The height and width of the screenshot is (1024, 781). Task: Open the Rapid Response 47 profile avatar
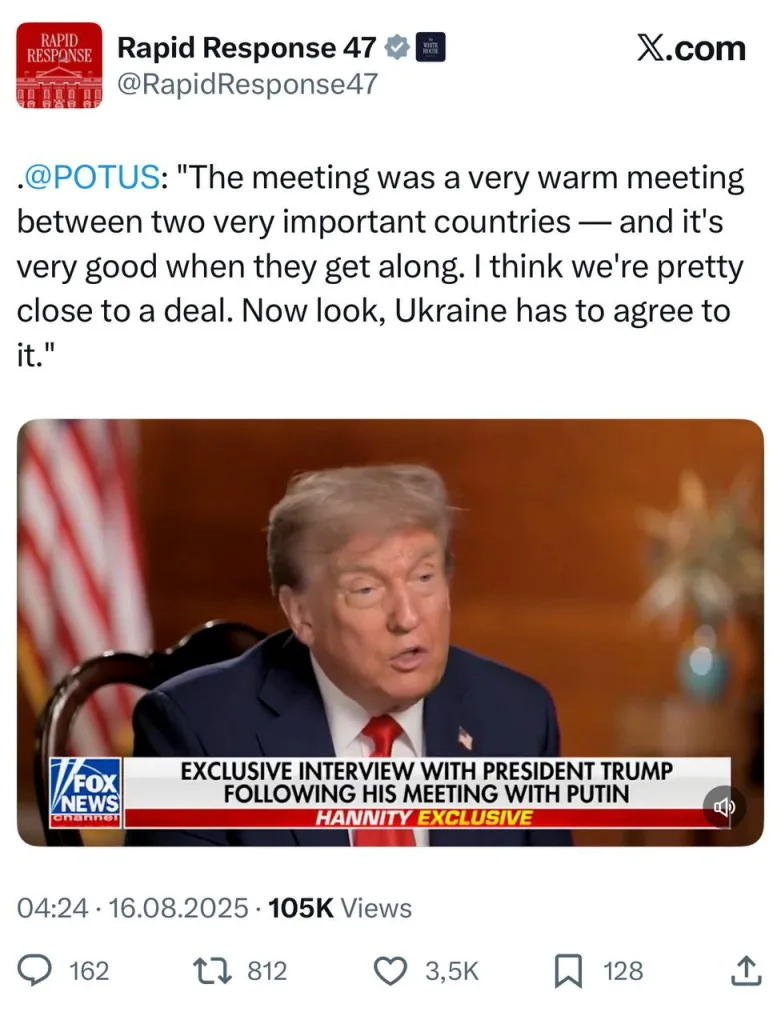pos(59,65)
